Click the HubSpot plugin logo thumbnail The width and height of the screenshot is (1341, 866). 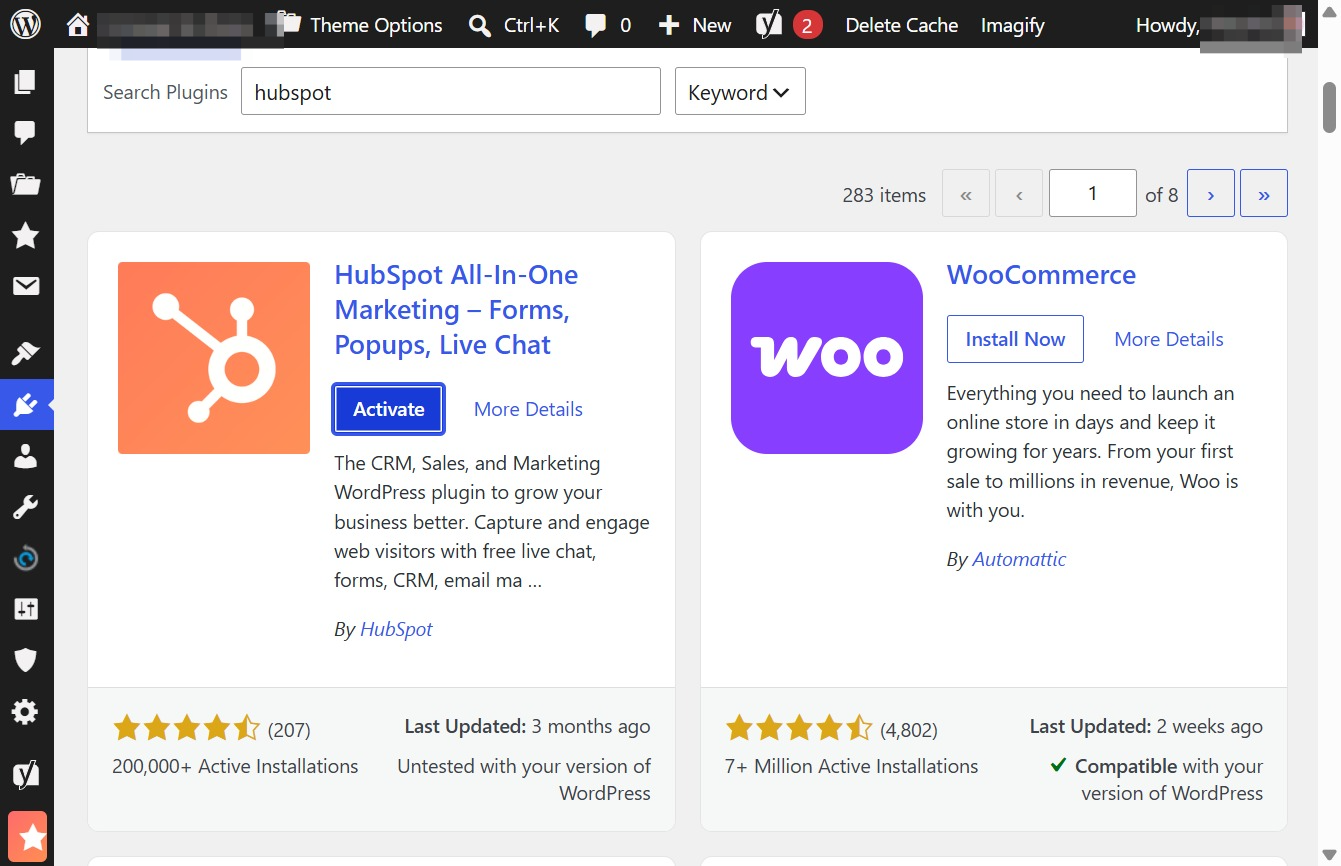[214, 358]
